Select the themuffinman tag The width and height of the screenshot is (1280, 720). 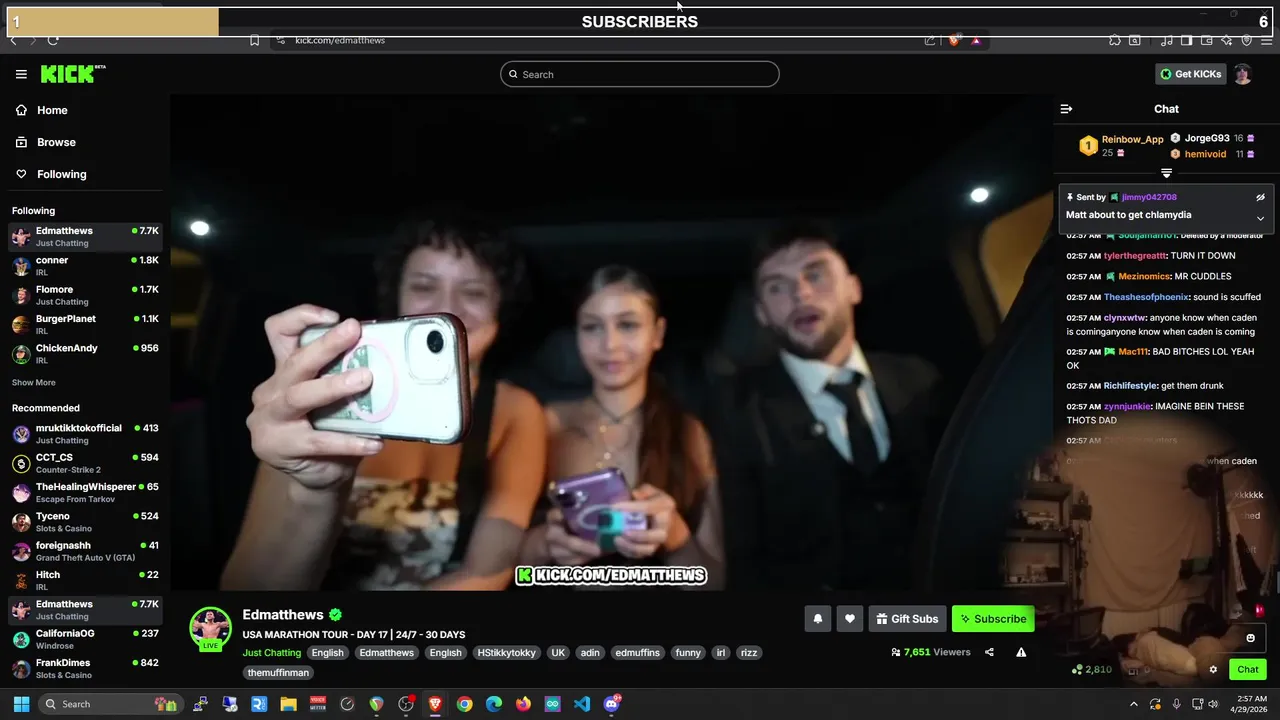point(279,673)
